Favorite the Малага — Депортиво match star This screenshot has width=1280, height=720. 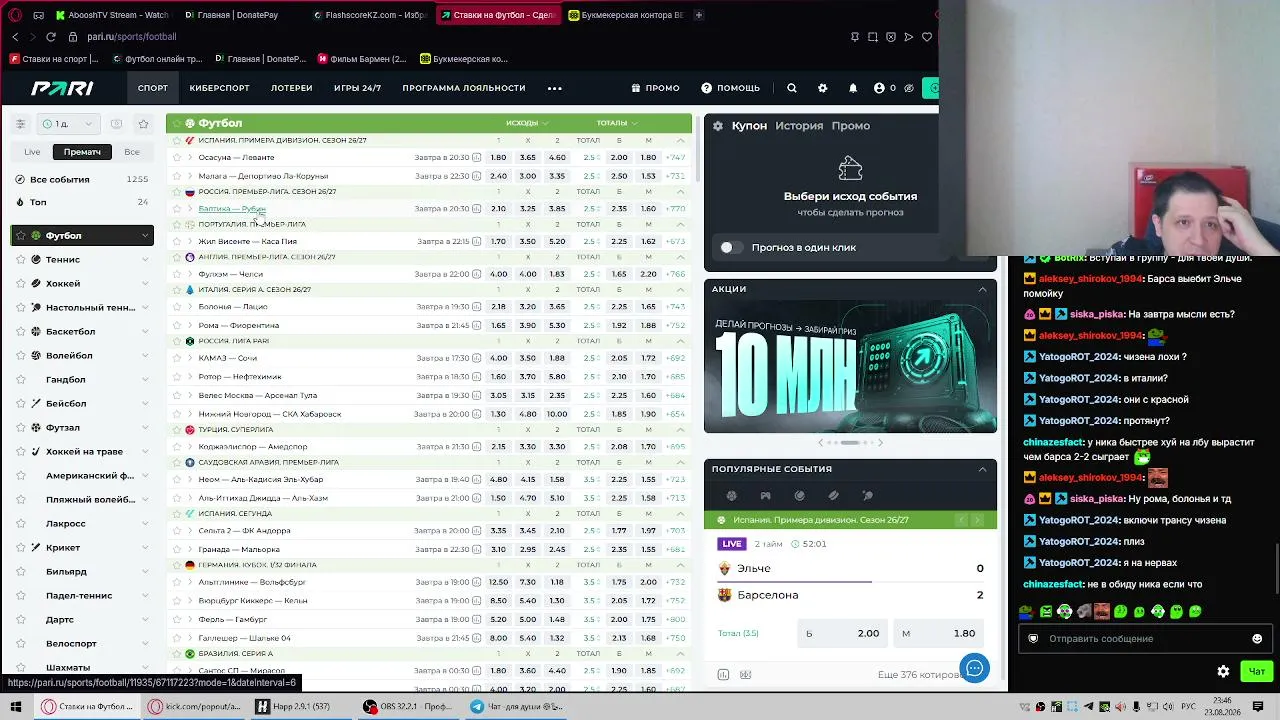point(177,176)
